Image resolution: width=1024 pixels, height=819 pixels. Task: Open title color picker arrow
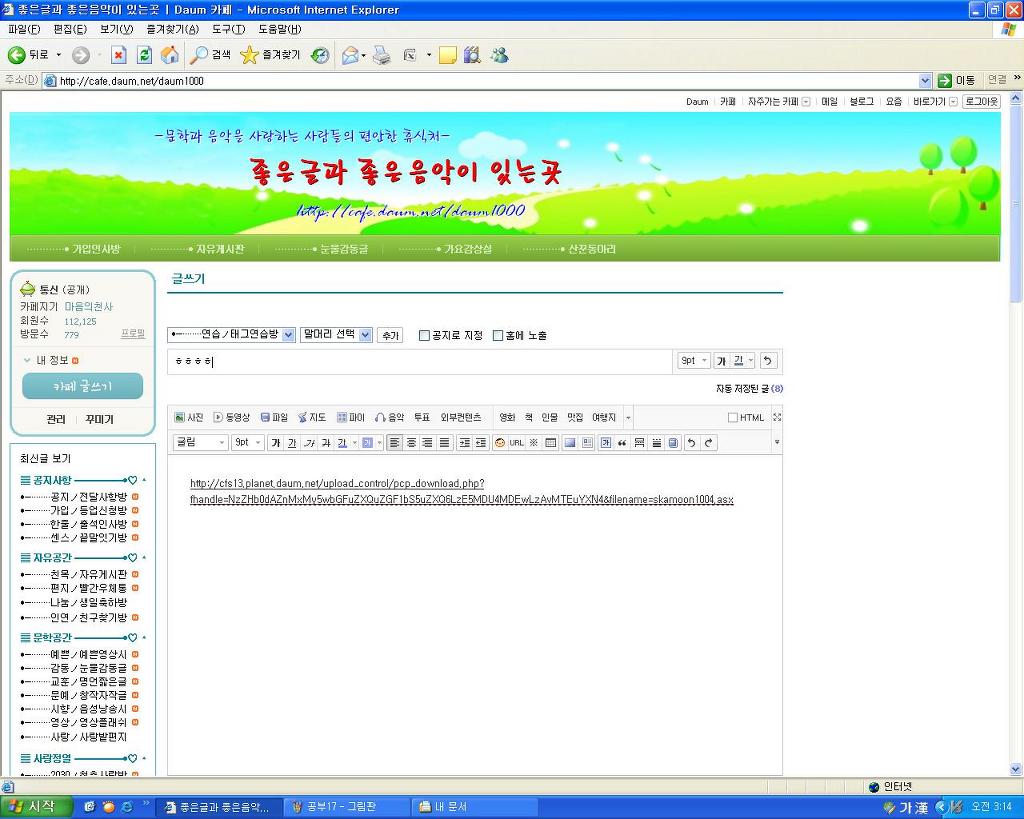(751, 361)
